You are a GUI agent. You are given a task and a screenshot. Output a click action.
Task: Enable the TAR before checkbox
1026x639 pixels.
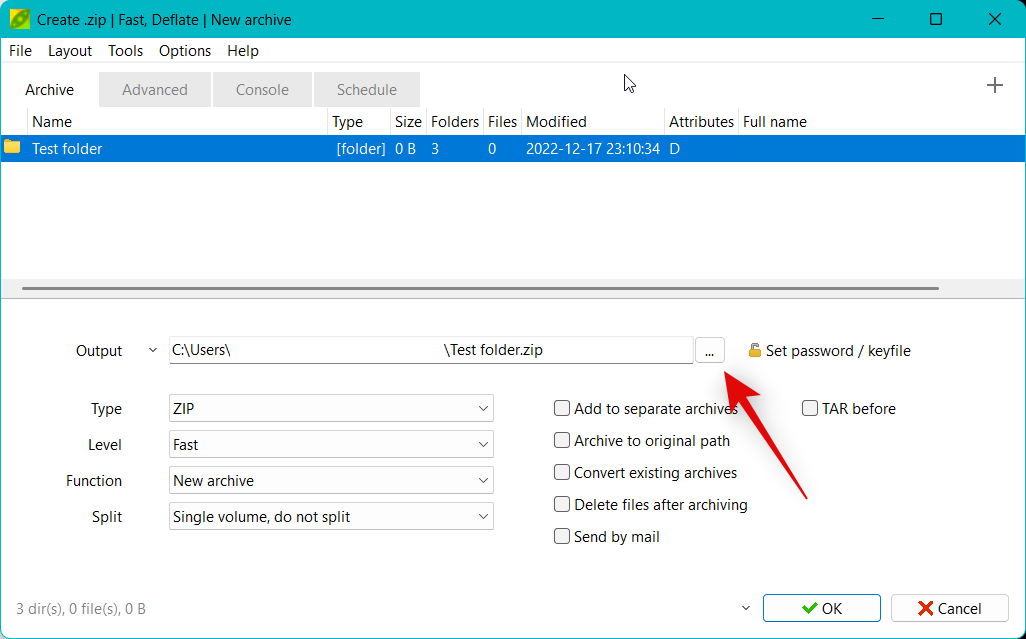click(810, 409)
